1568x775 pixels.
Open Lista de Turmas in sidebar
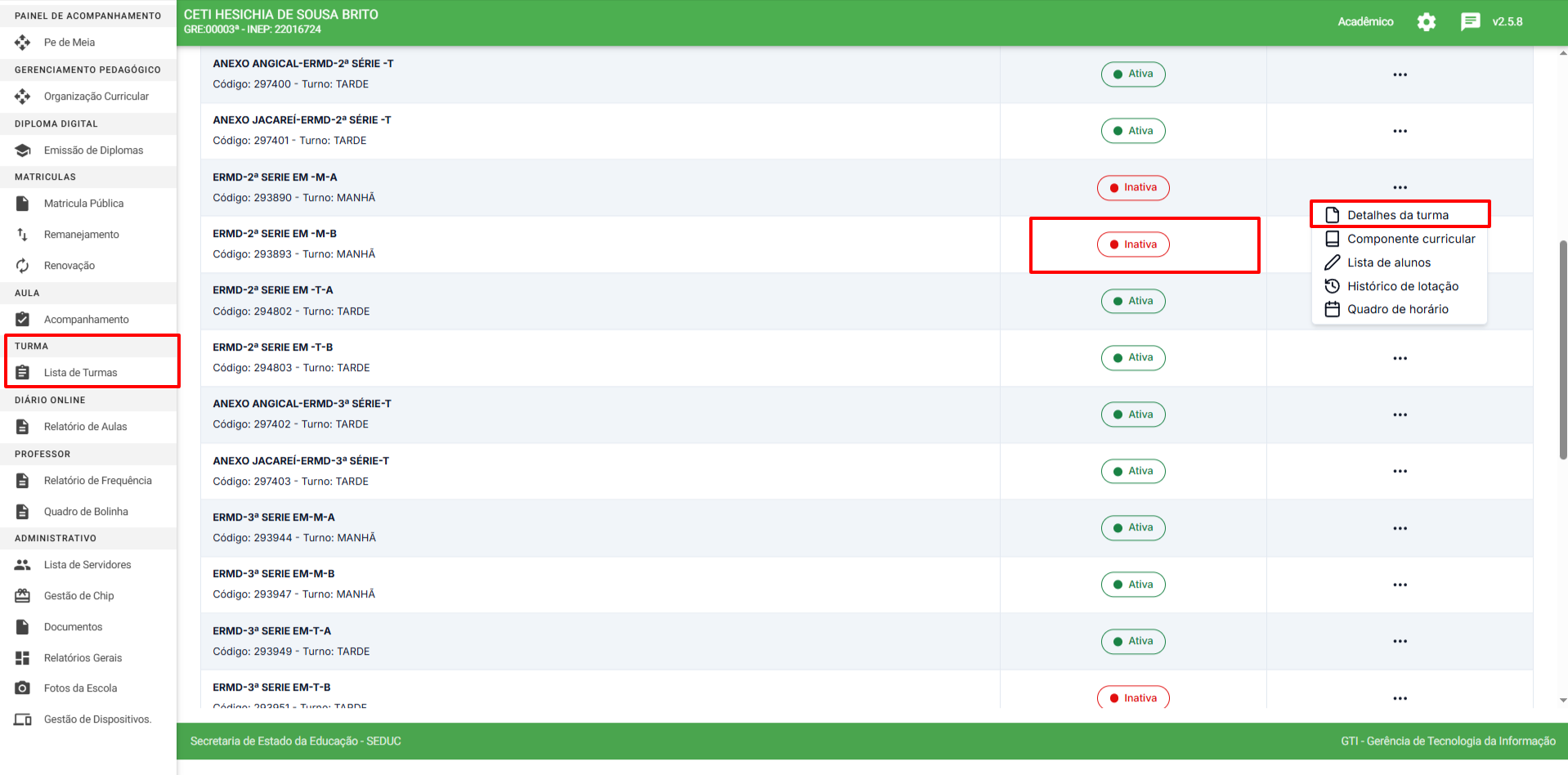click(x=80, y=373)
